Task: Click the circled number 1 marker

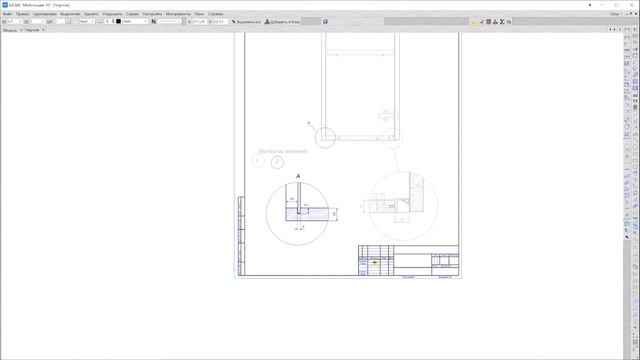Action: [258, 161]
